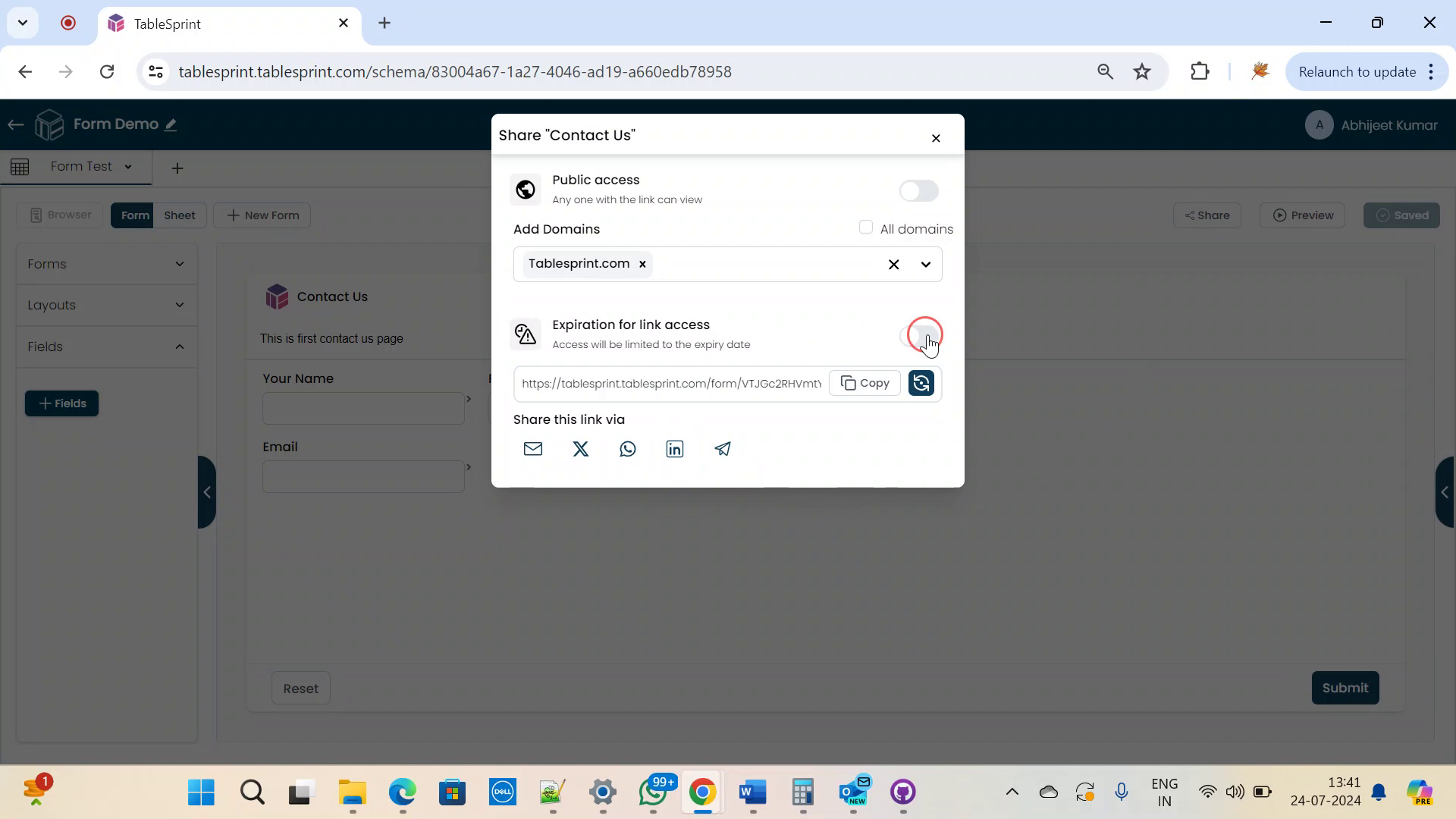Viewport: 1456px width, 819px height.
Task: Enable the Expiration for link access toggle
Action: pos(920,334)
